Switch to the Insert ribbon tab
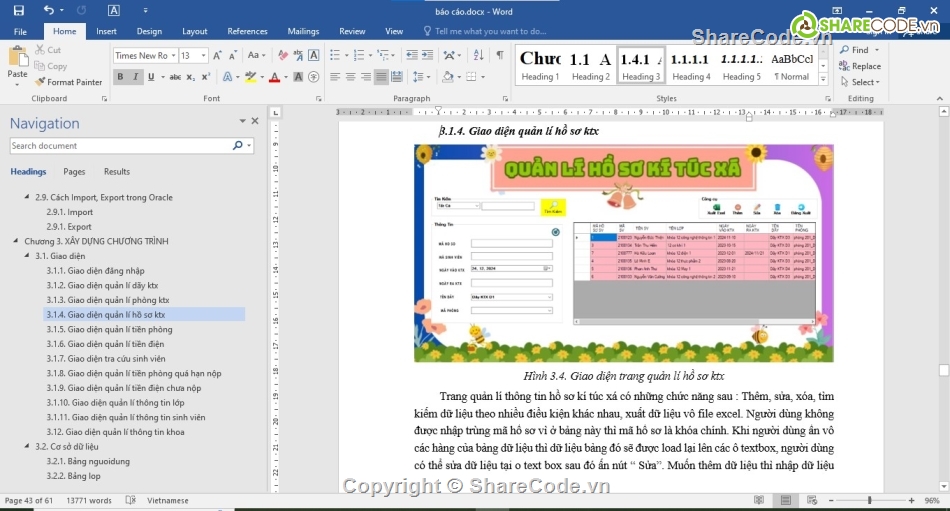Viewport: 950px width, 511px height. pyautogui.click(x=106, y=32)
